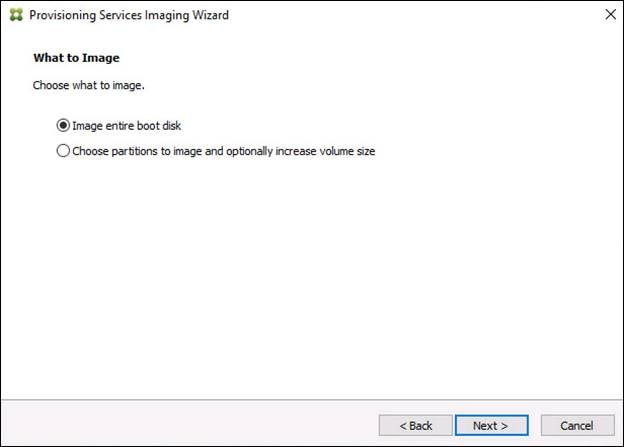
Task: Click the empty radio circle beside "Choose partitions"
Action: 64,152
